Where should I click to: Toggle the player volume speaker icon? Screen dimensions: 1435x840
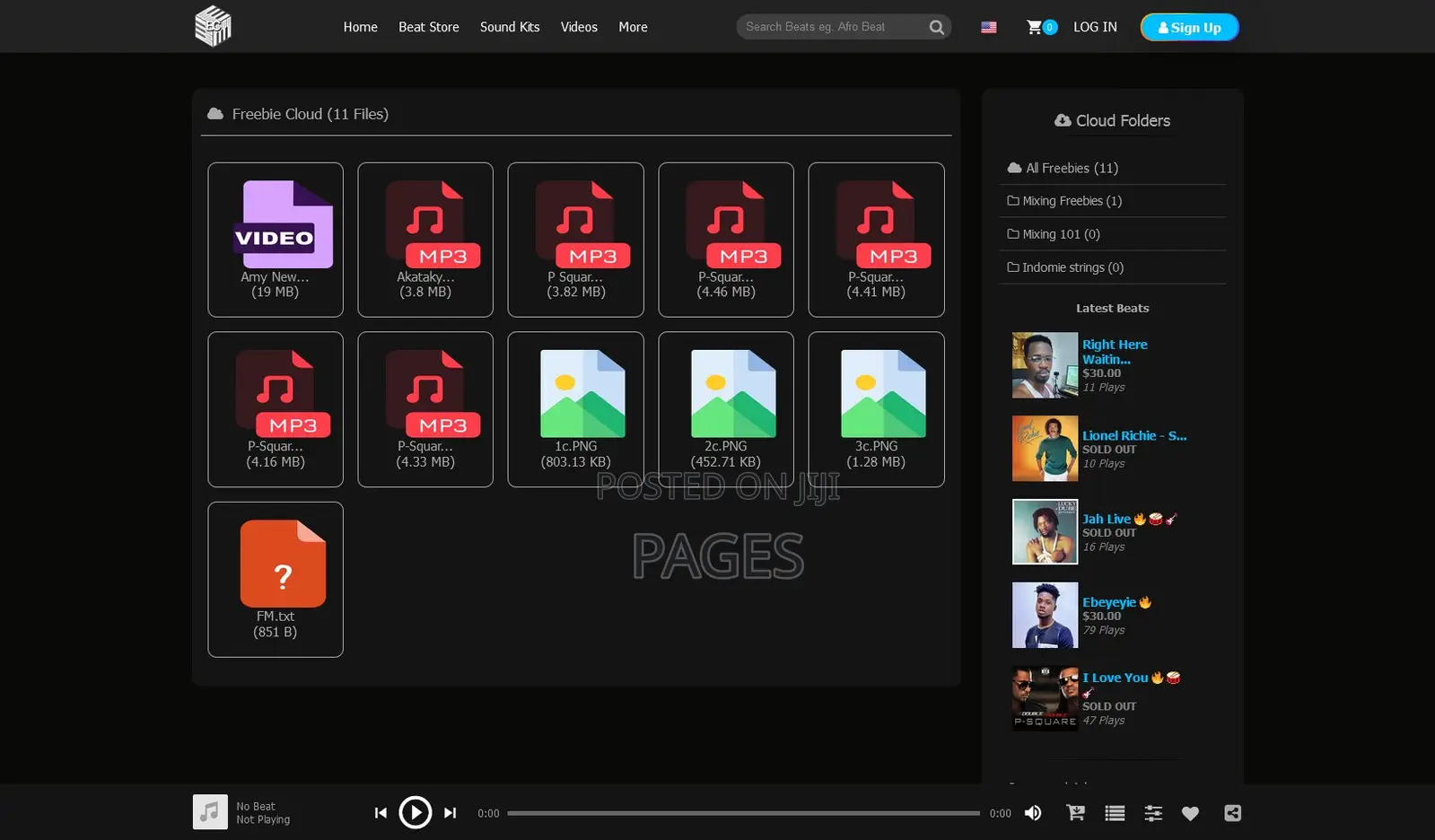click(x=1033, y=813)
